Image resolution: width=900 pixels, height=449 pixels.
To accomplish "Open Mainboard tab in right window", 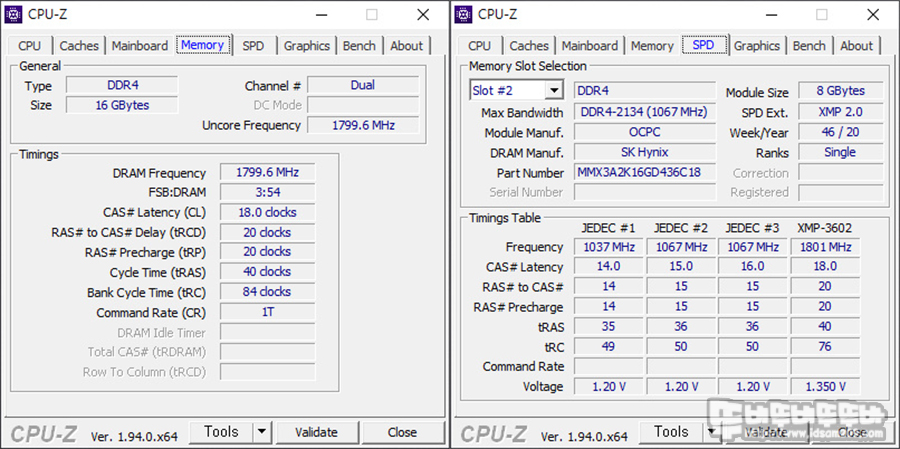I will click(590, 46).
